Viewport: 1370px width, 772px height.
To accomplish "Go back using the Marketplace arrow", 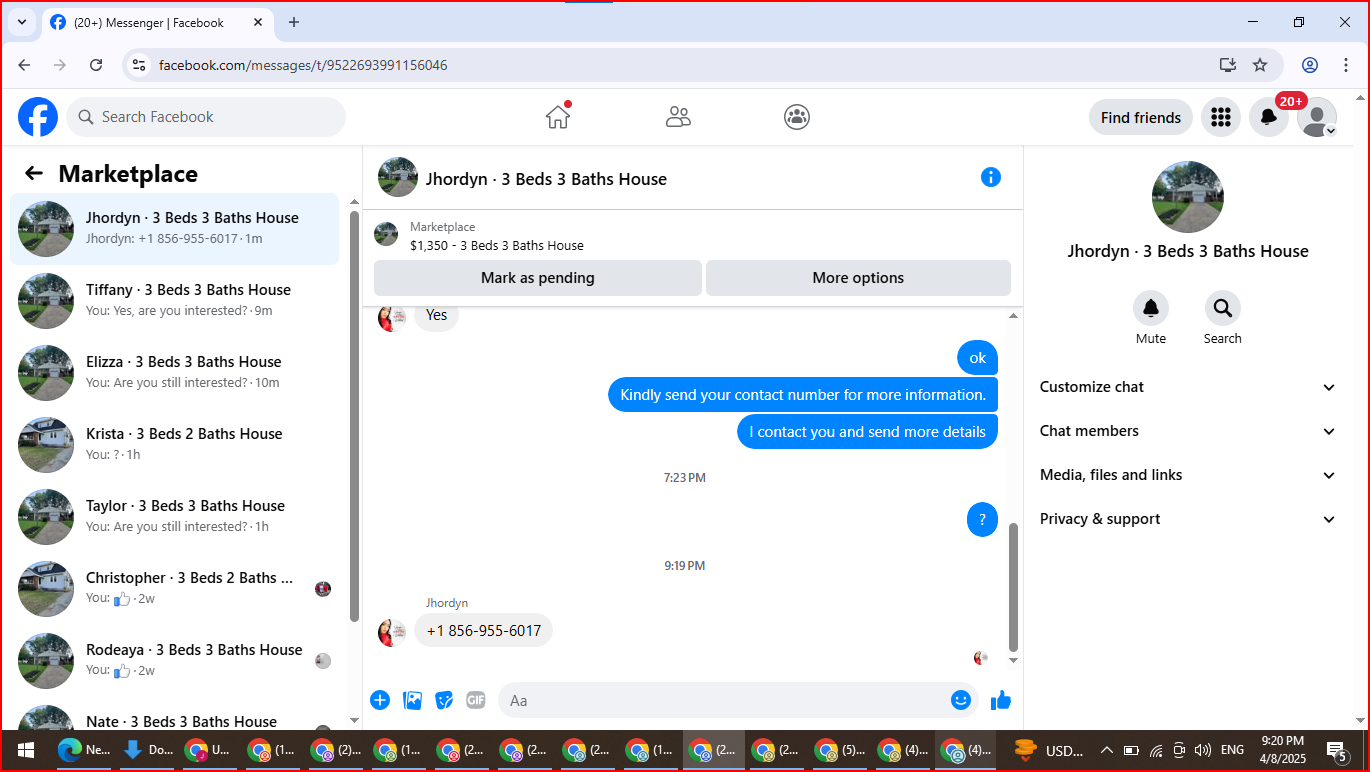I will (x=34, y=173).
